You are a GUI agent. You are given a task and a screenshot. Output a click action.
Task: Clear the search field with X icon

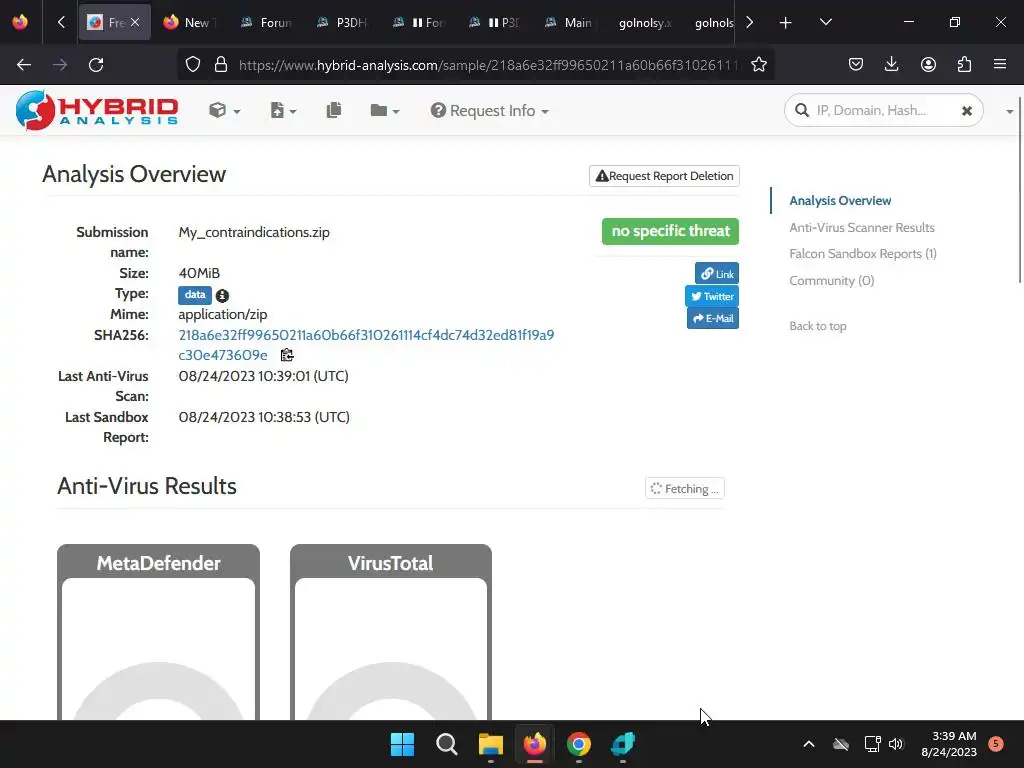point(967,111)
